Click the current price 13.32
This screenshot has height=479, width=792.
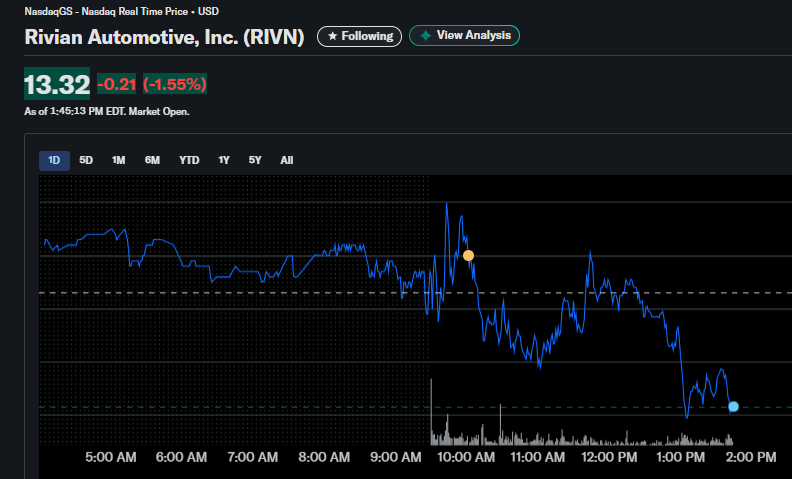[x=57, y=84]
